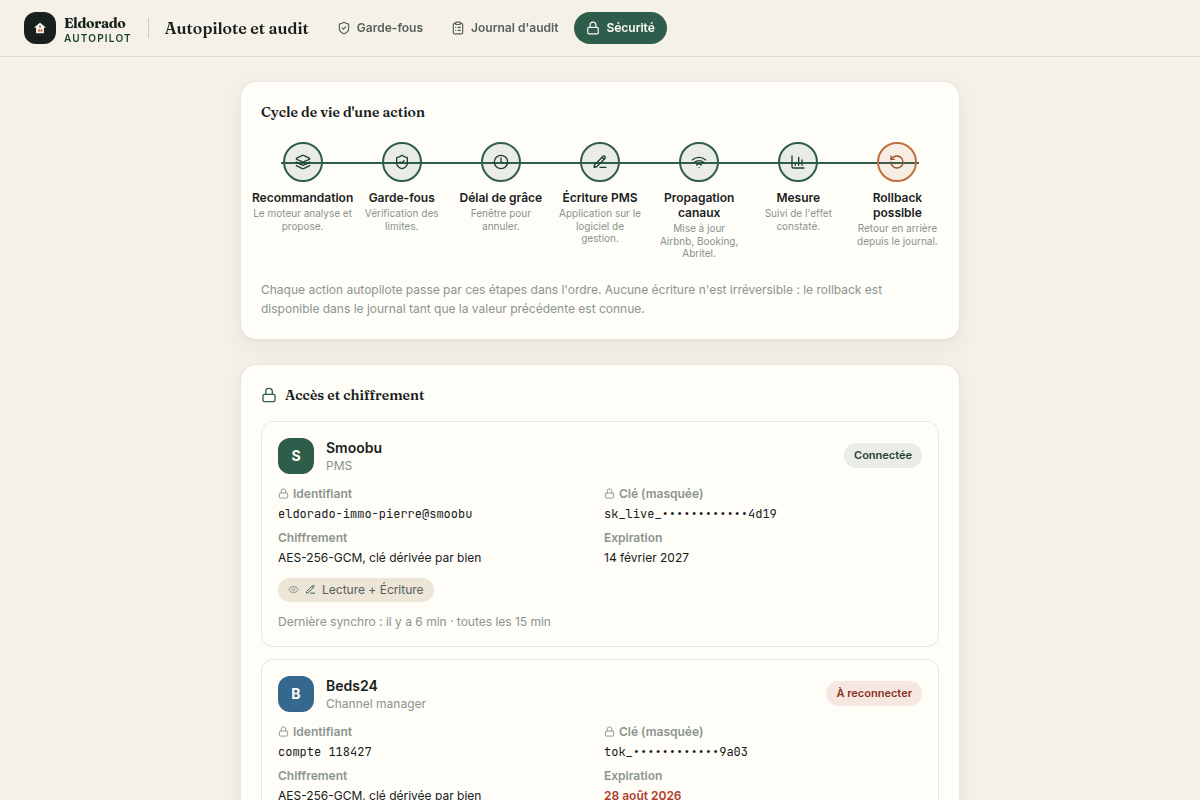Click the Channel manager subtitle under Beds24

(x=376, y=704)
